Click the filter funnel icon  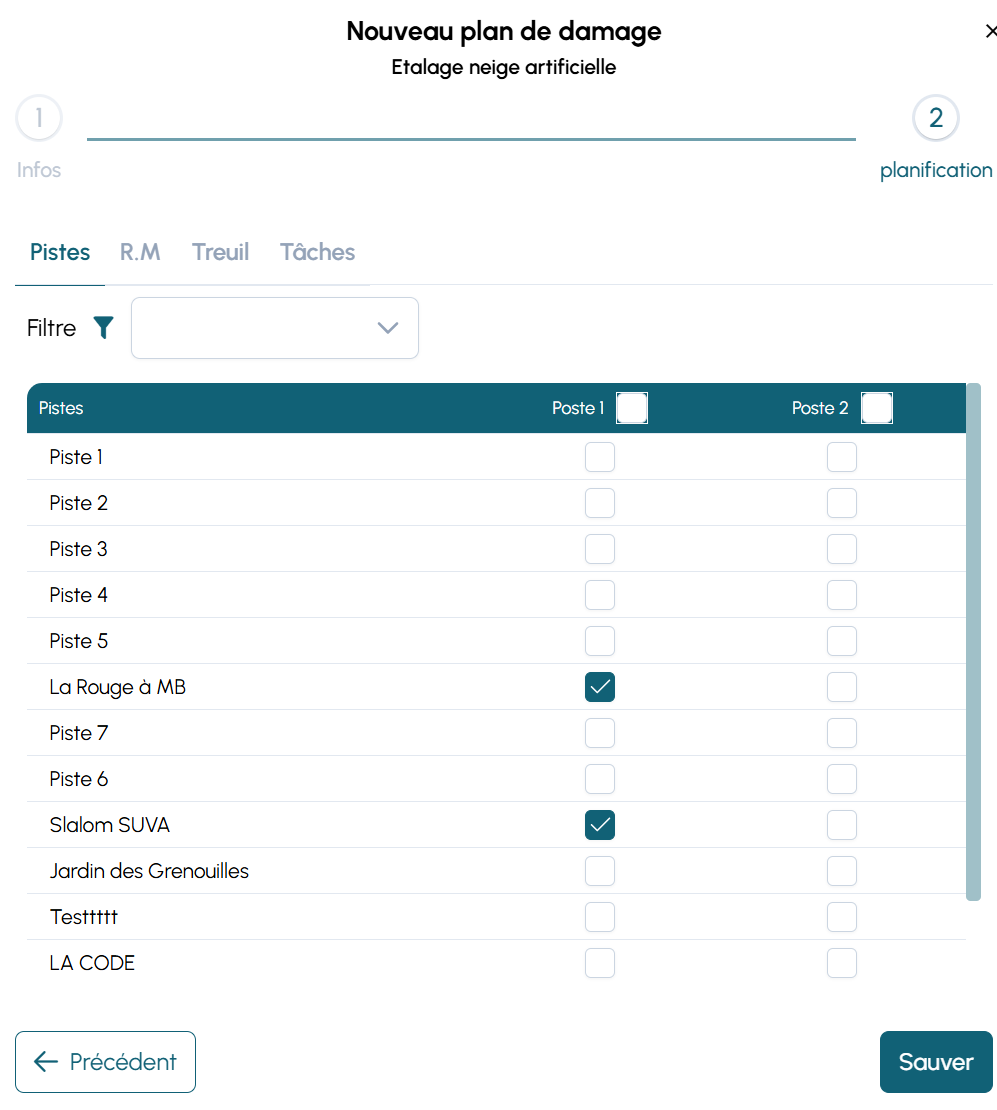104,328
